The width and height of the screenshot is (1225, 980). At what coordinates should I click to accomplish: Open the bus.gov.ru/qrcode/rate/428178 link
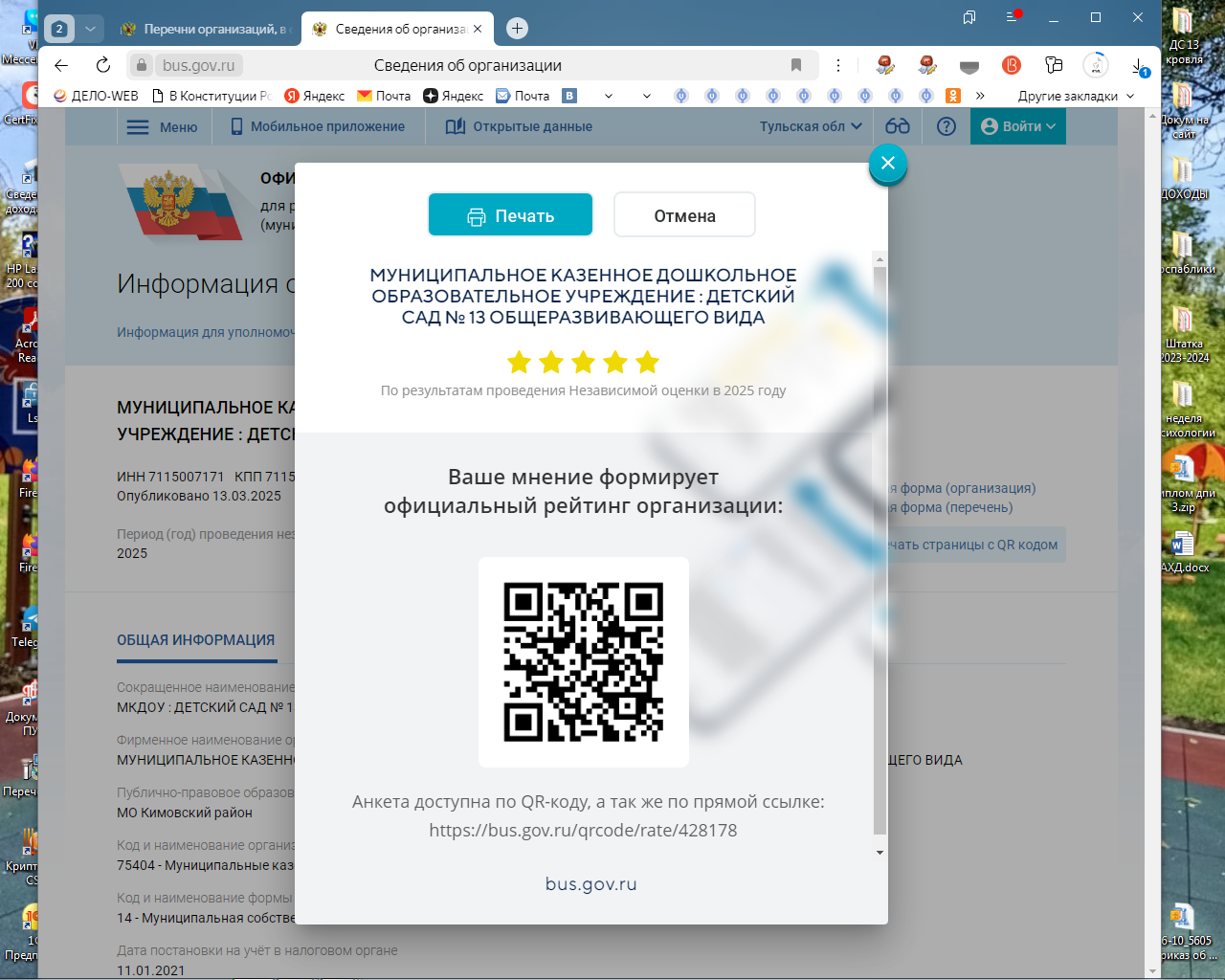[583, 831]
